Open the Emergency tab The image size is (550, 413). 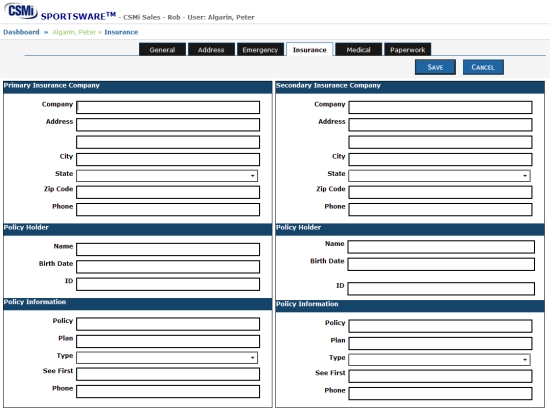(x=260, y=49)
